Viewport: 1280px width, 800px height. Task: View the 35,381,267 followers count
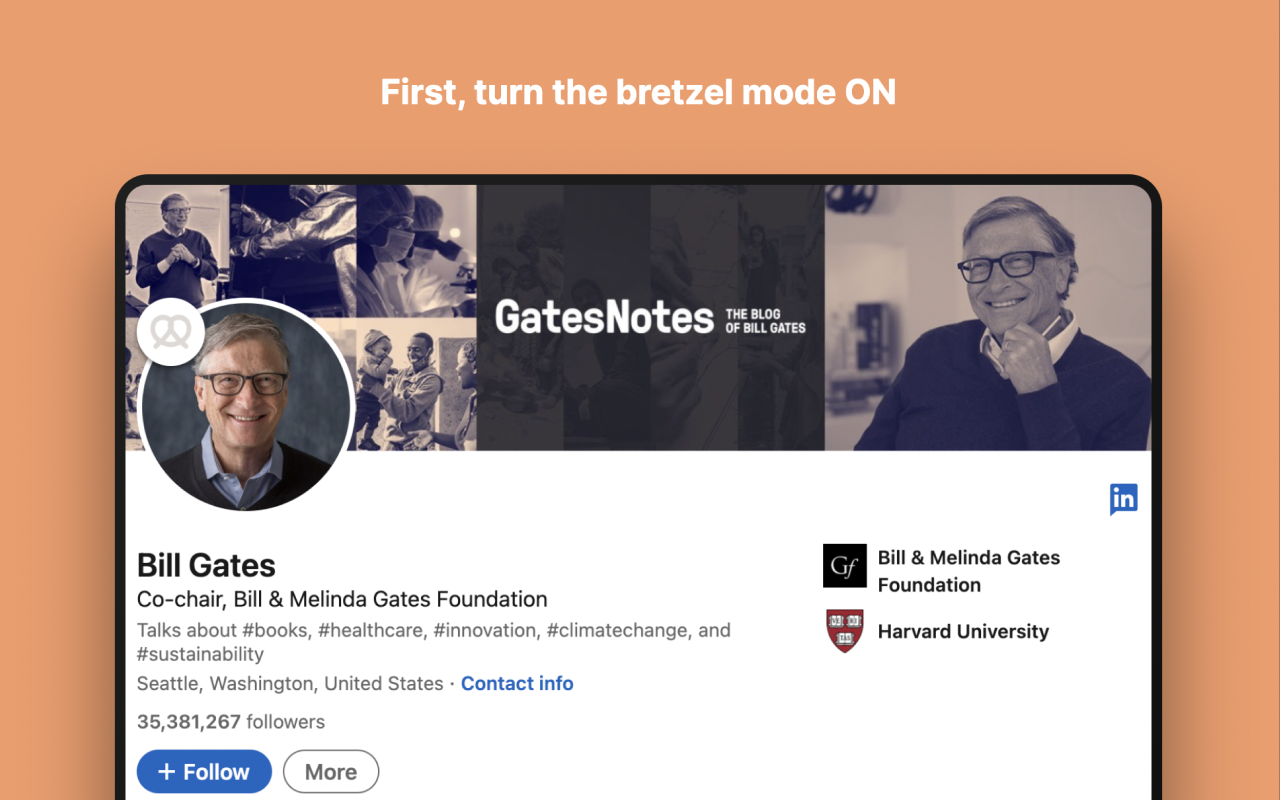pyautogui.click(x=231, y=722)
